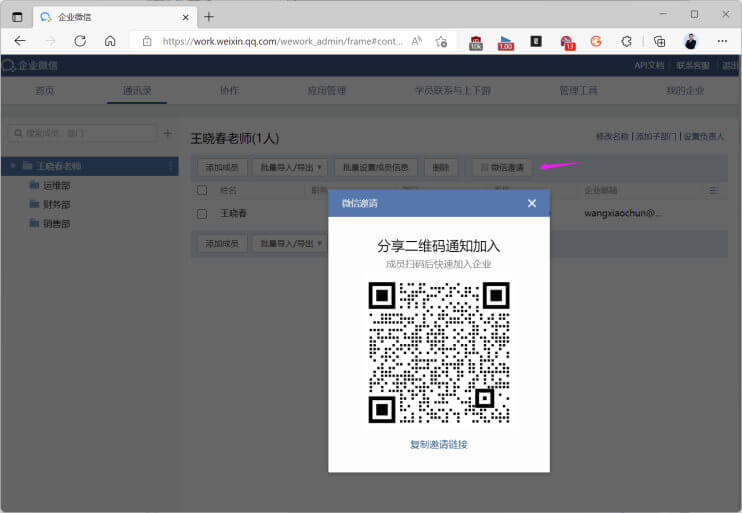Collapse the 王晓春老师 tree node arrow
Image resolution: width=742 pixels, height=513 pixels.
pyautogui.click(x=13, y=166)
